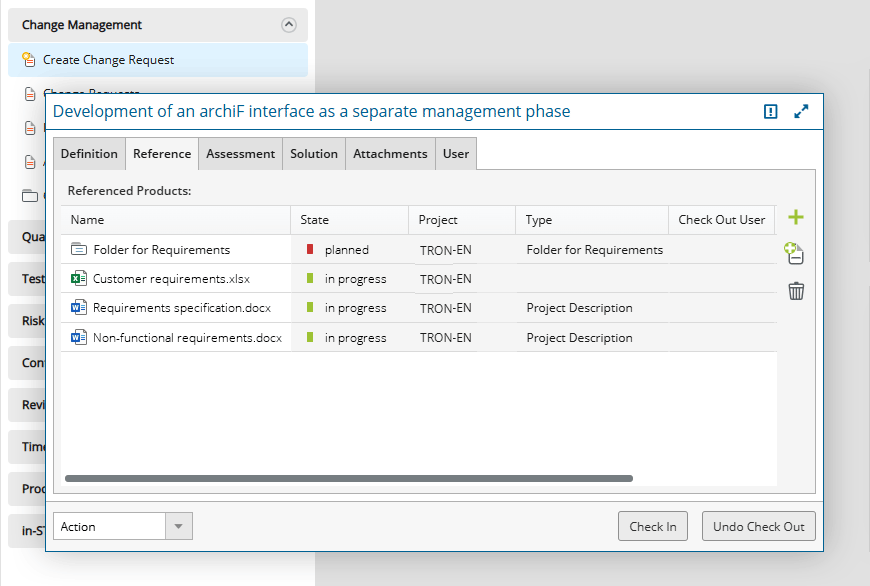
Task: Click the green plus add reference icon
Action: pos(796,218)
